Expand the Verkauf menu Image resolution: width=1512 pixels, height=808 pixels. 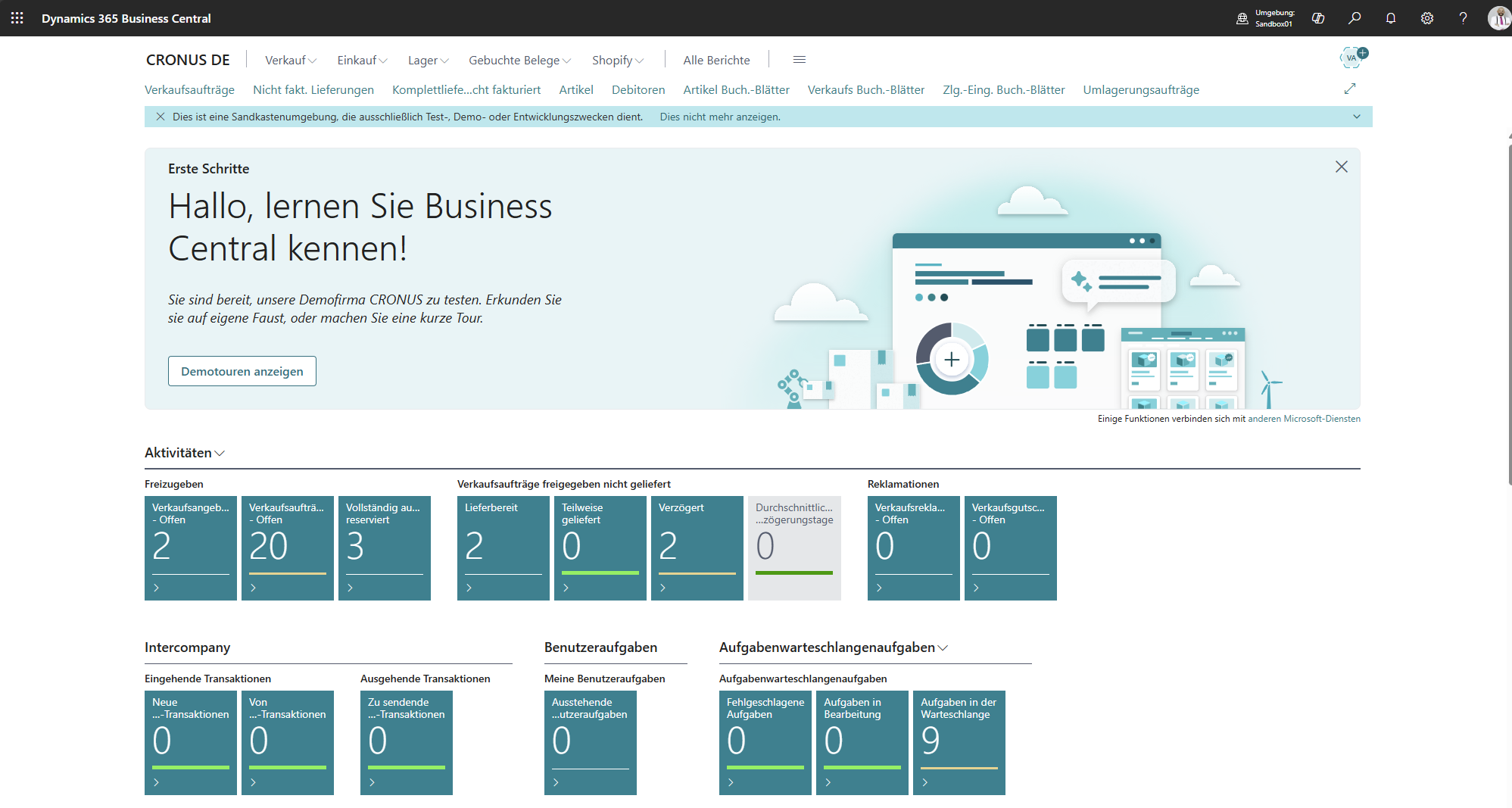coord(291,60)
